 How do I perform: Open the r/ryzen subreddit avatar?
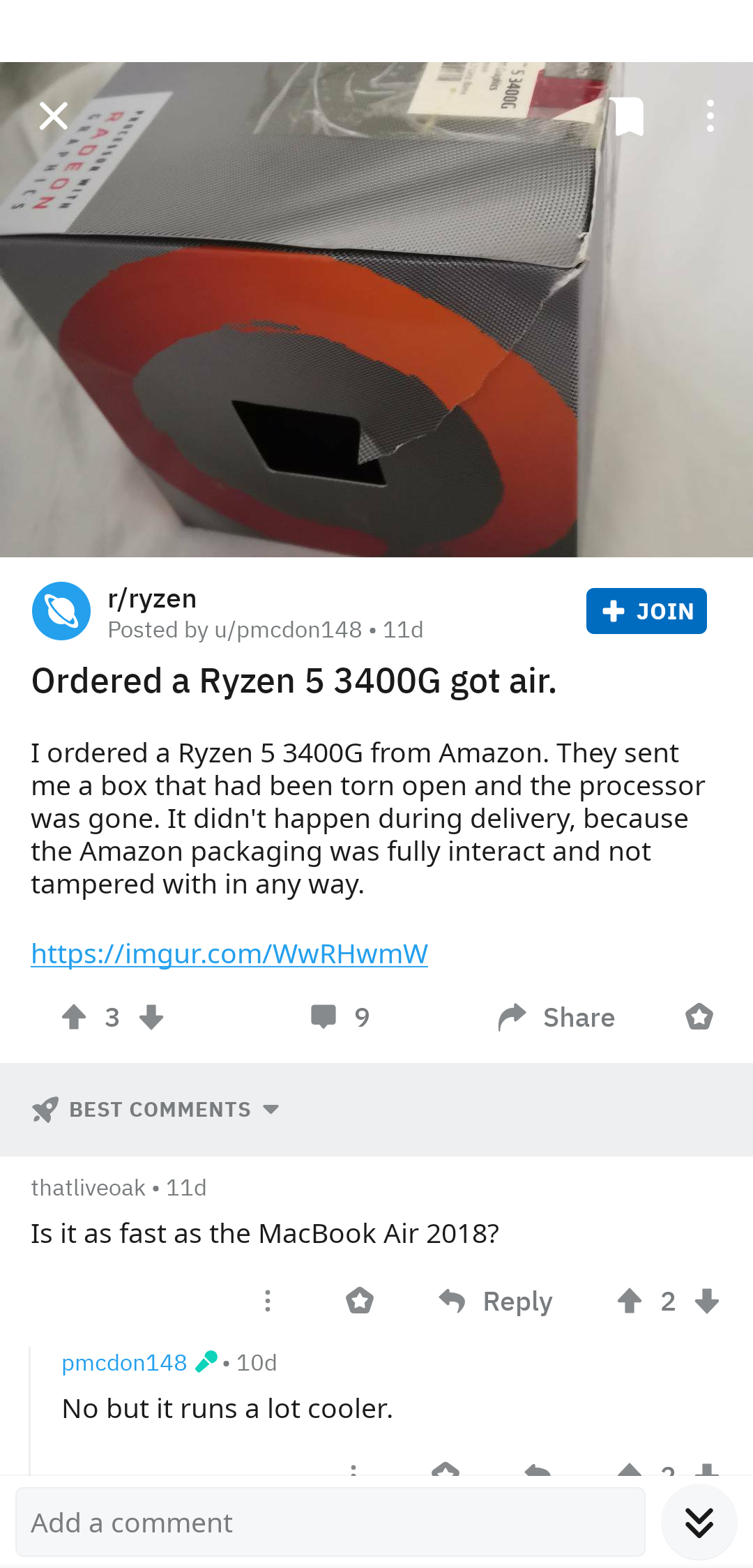[61, 611]
